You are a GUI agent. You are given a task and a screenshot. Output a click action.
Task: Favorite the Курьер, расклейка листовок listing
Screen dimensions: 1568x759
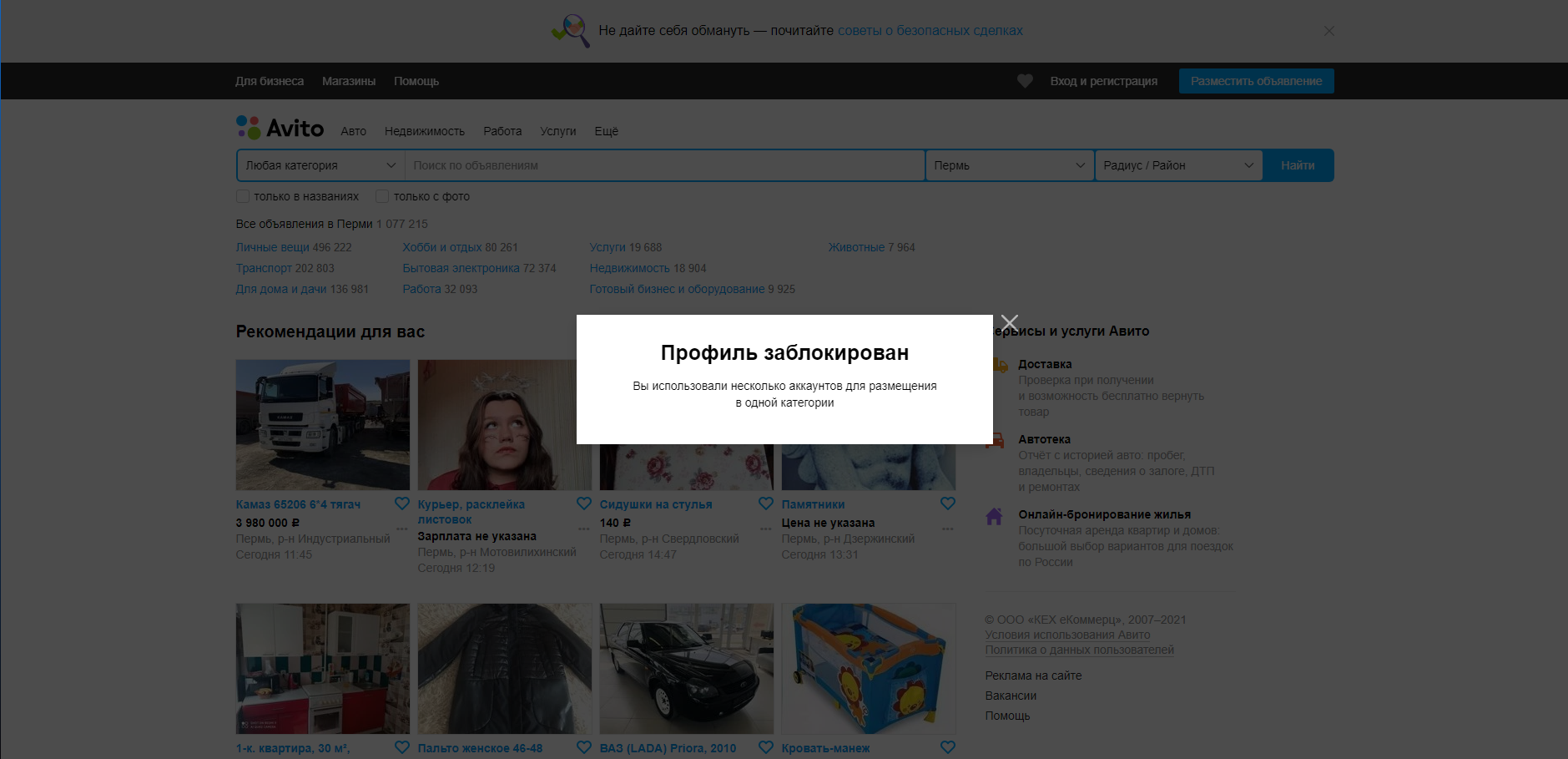tap(584, 503)
